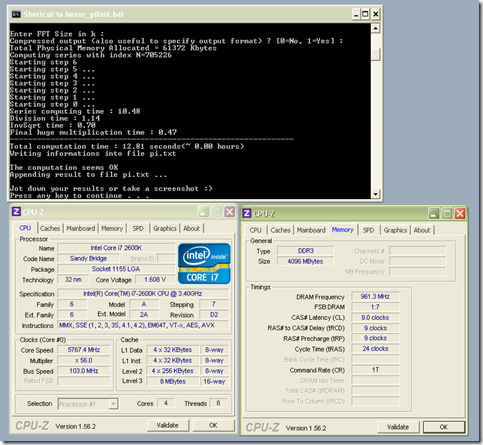The width and height of the screenshot is (483, 445).
Task: Click the Code Name field Sandy Bridge
Action: point(88,258)
